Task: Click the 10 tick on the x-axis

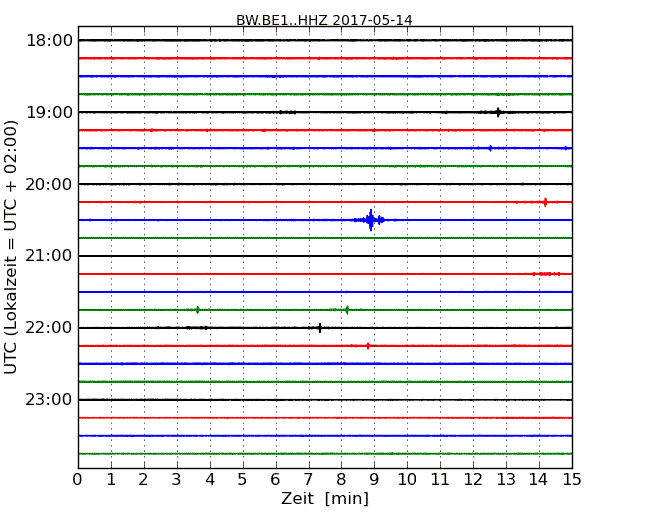Action: click(x=407, y=479)
